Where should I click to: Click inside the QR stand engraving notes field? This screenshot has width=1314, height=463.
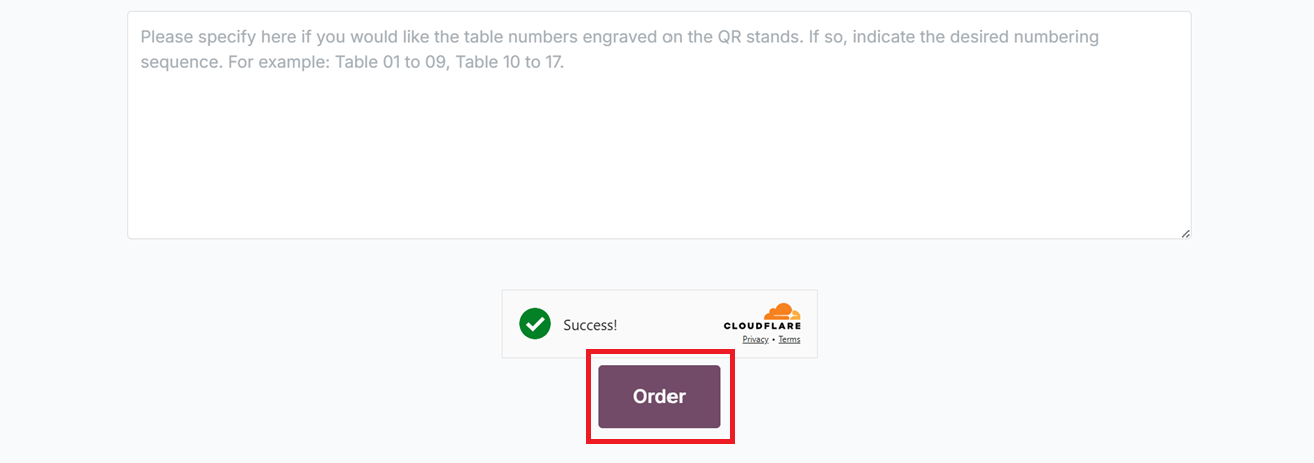[x=658, y=150]
